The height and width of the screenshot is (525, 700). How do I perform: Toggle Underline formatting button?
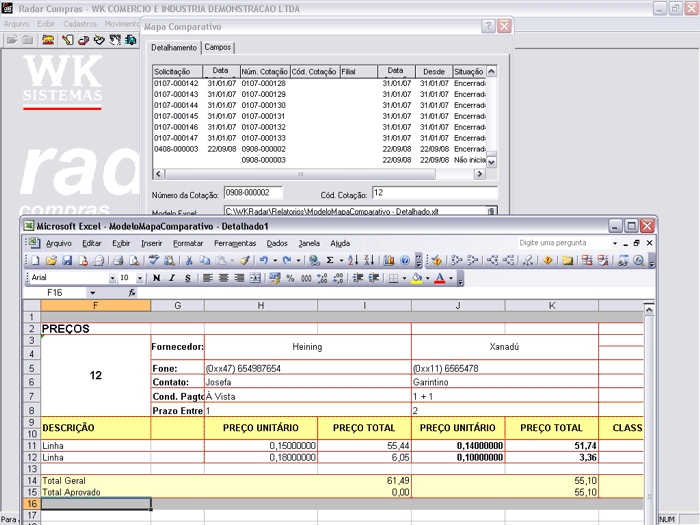(187, 278)
